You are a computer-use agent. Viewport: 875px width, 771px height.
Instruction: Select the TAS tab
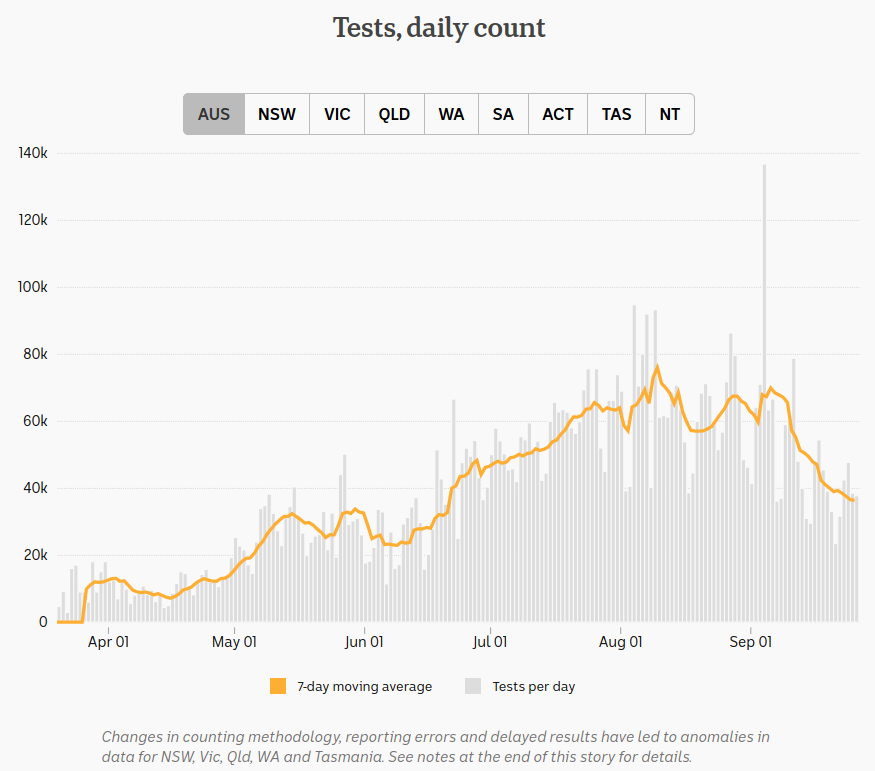click(616, 114)
